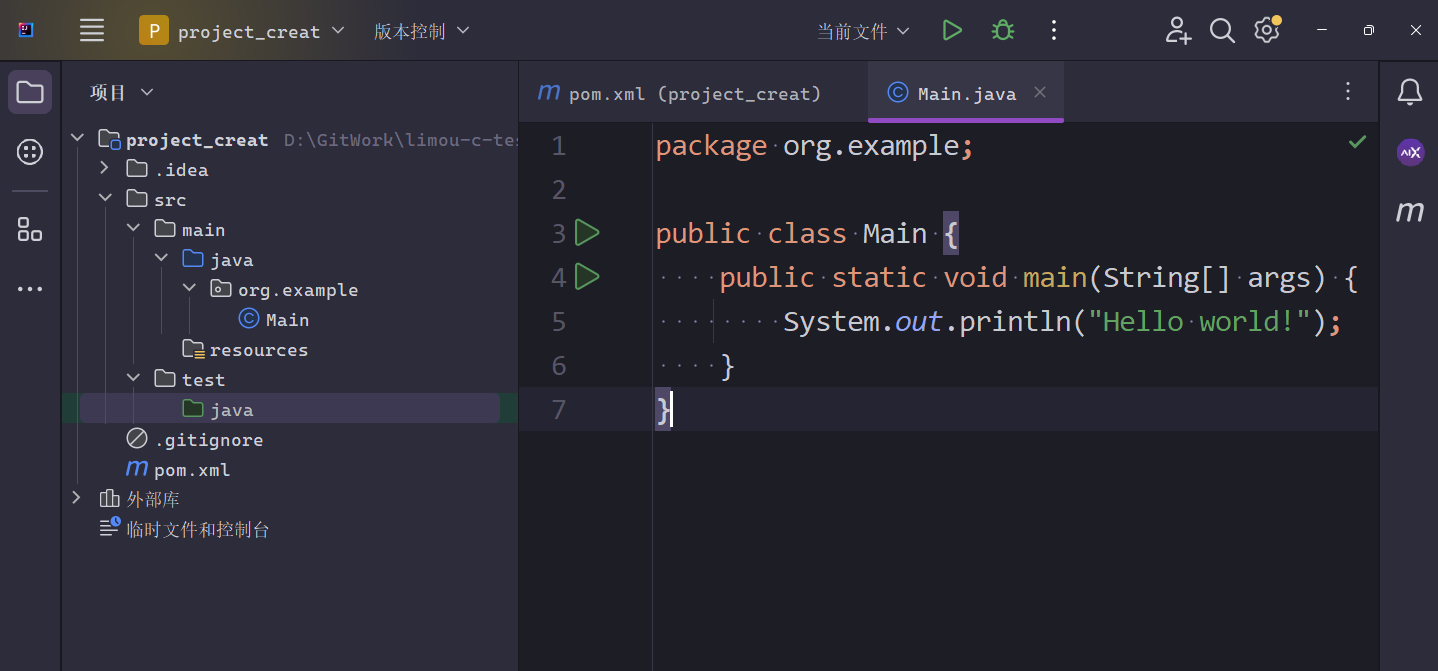Expand the .idea folder node
This screenshot has width=1438, height=671.
coord(105,169)
